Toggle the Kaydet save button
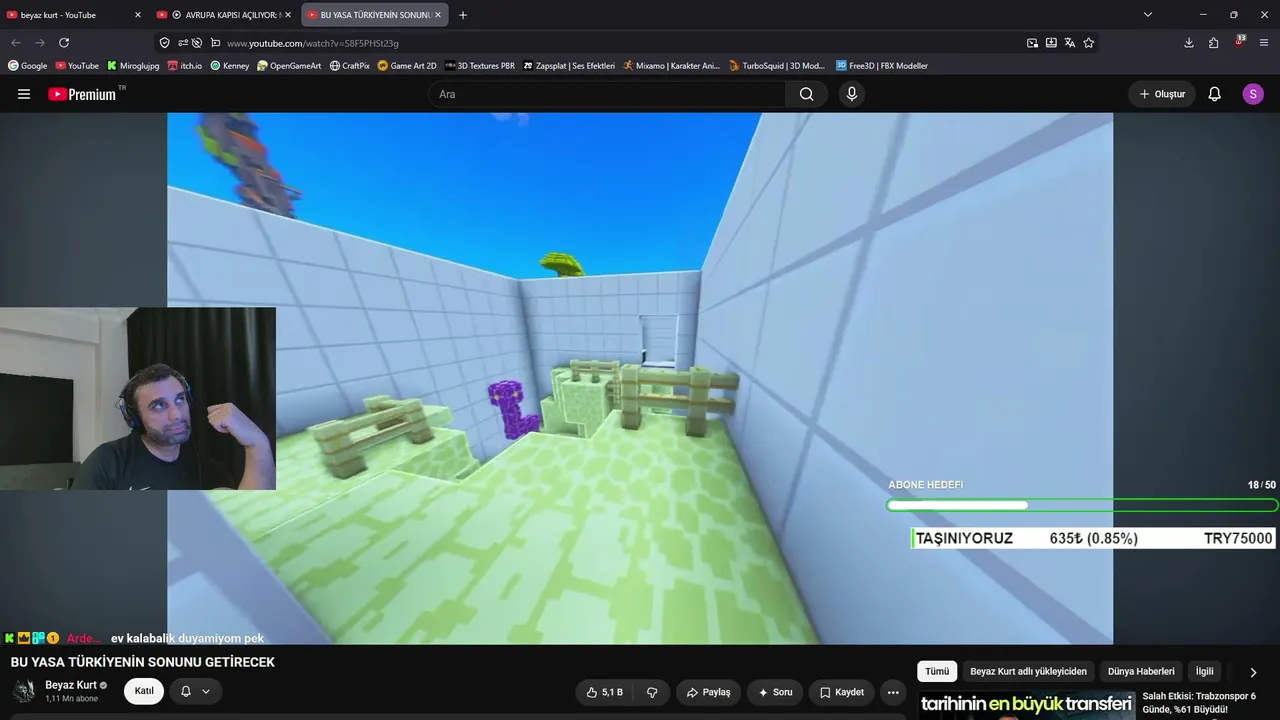This screenshot has height=720, width=1280. click(x=842, y=692)
